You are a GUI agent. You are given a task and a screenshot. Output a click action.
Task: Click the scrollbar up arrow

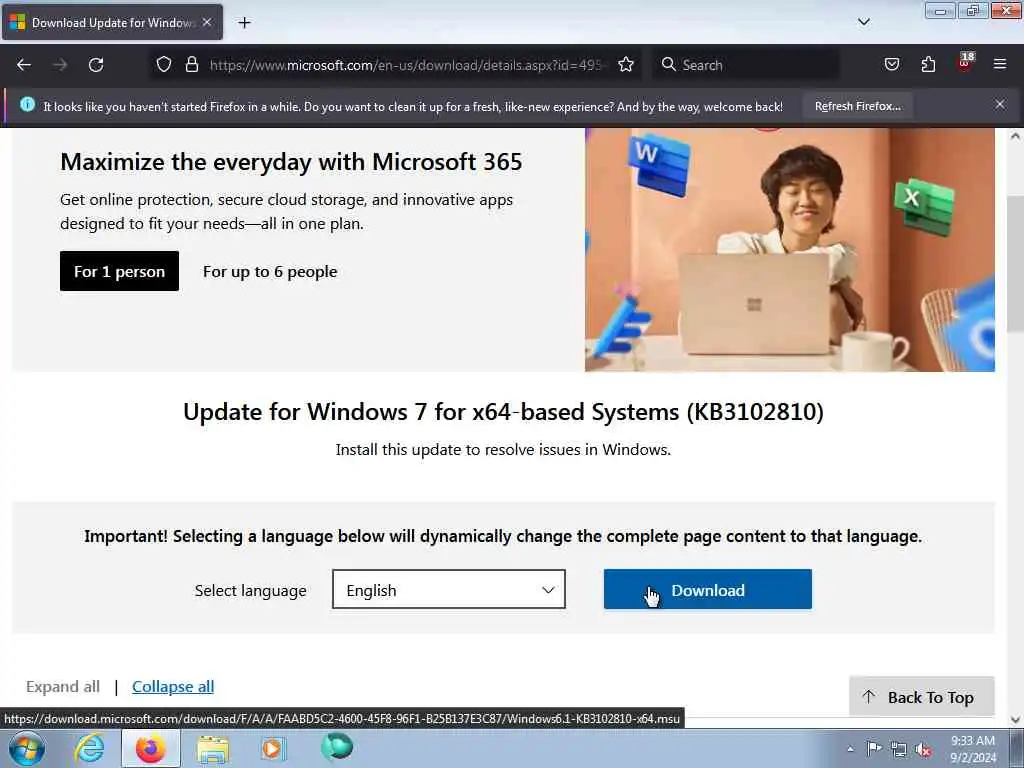1015,136
